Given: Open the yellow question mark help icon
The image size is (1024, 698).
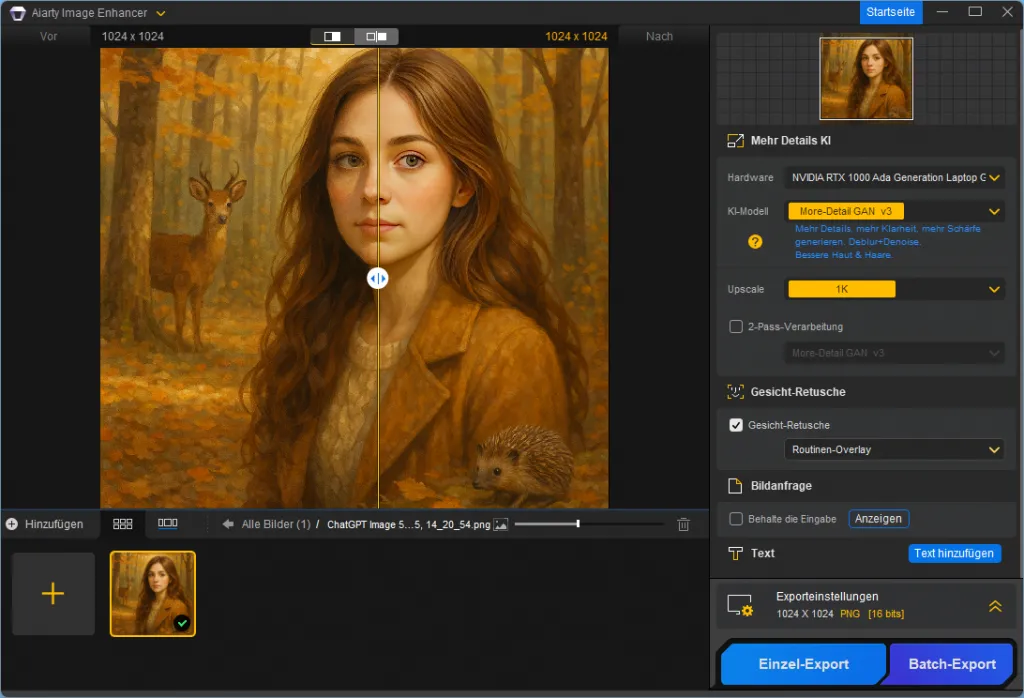Looking at the screenshot, I should [x=756, y=241].
